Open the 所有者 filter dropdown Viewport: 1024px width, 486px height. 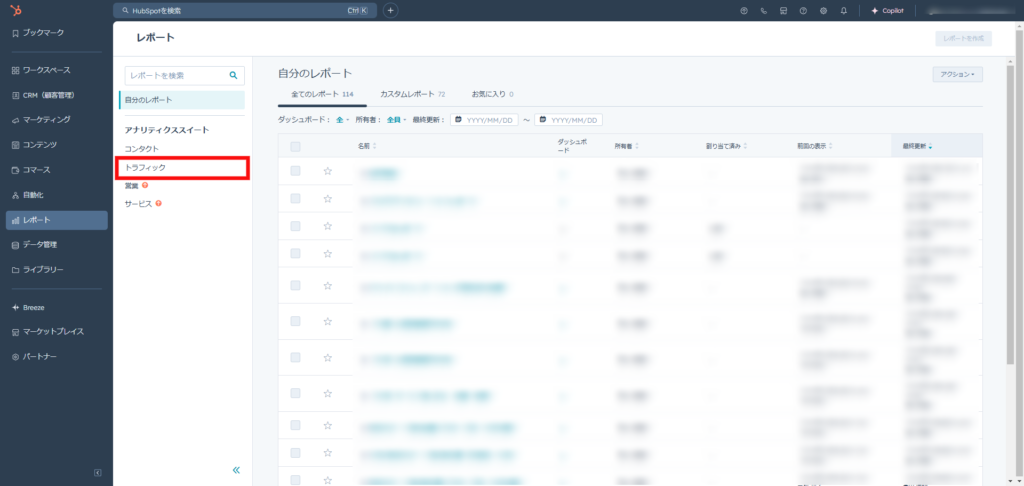[x=396, y=120]
